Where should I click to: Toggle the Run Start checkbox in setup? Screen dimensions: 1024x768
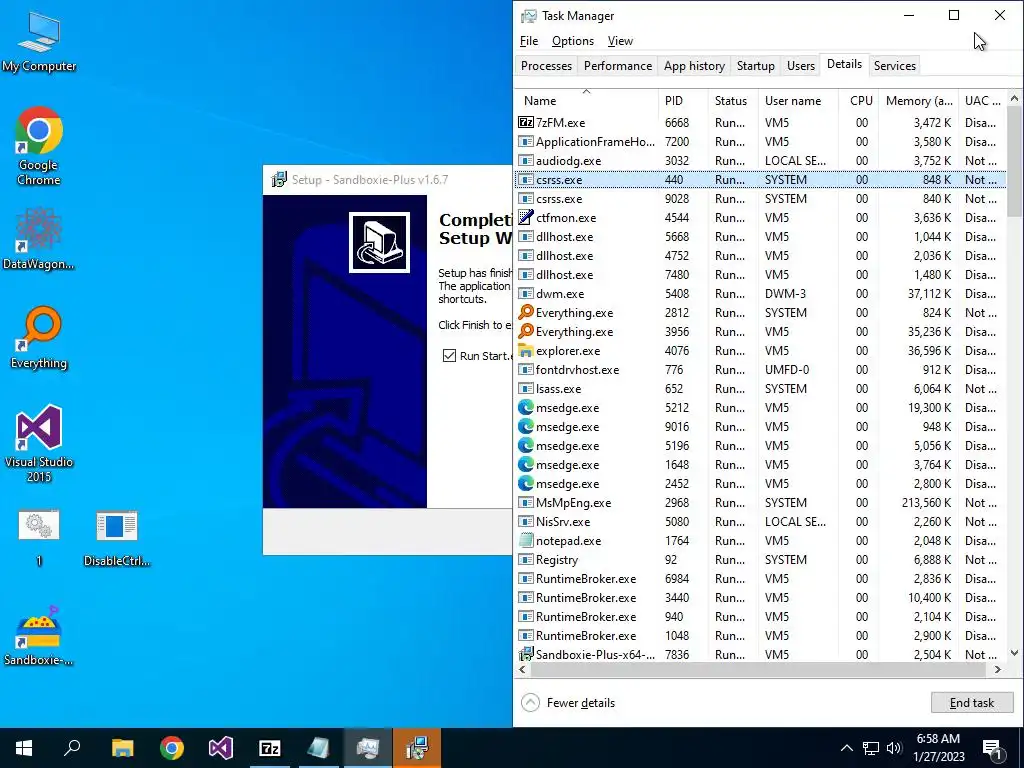click(449, 356)
